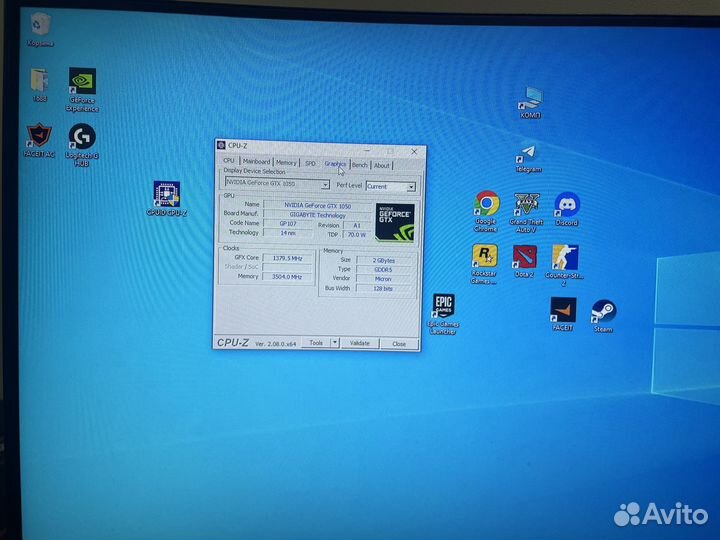Open Epic Games Launcher shortcut
720x540 pixels.
click(x=443, y=314)
